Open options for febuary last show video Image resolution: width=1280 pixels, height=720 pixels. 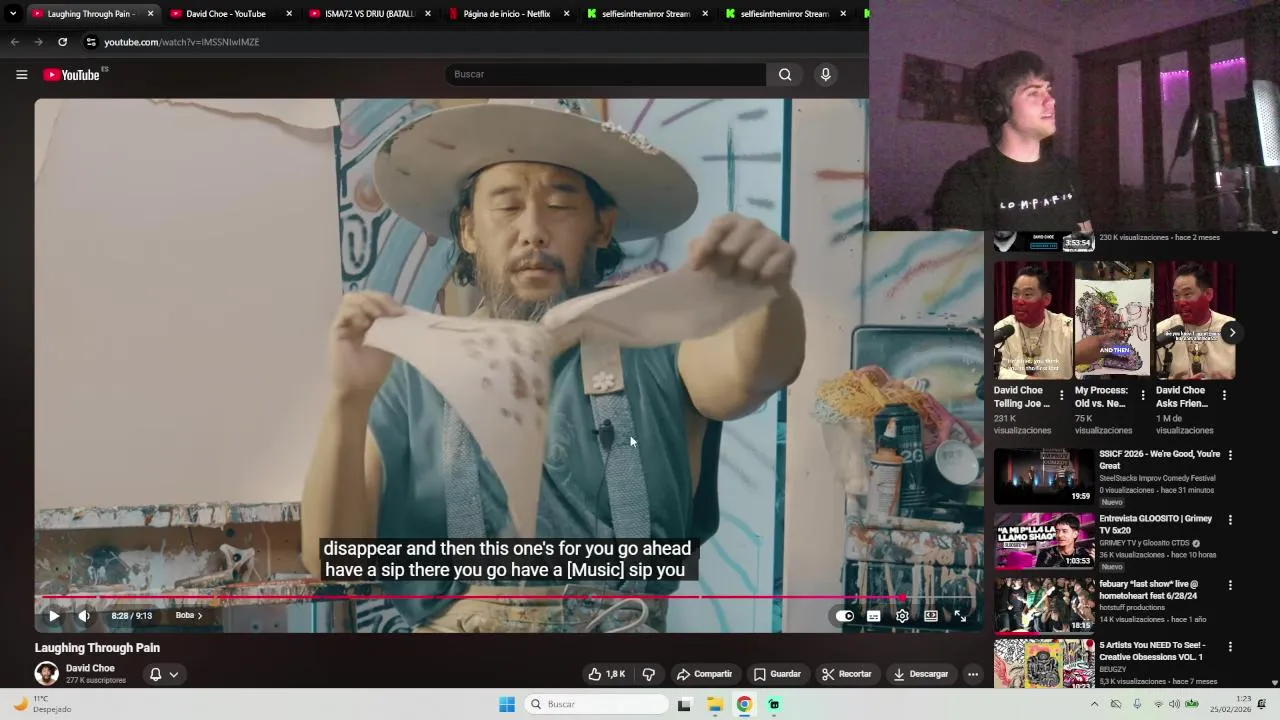(1230, 585)
